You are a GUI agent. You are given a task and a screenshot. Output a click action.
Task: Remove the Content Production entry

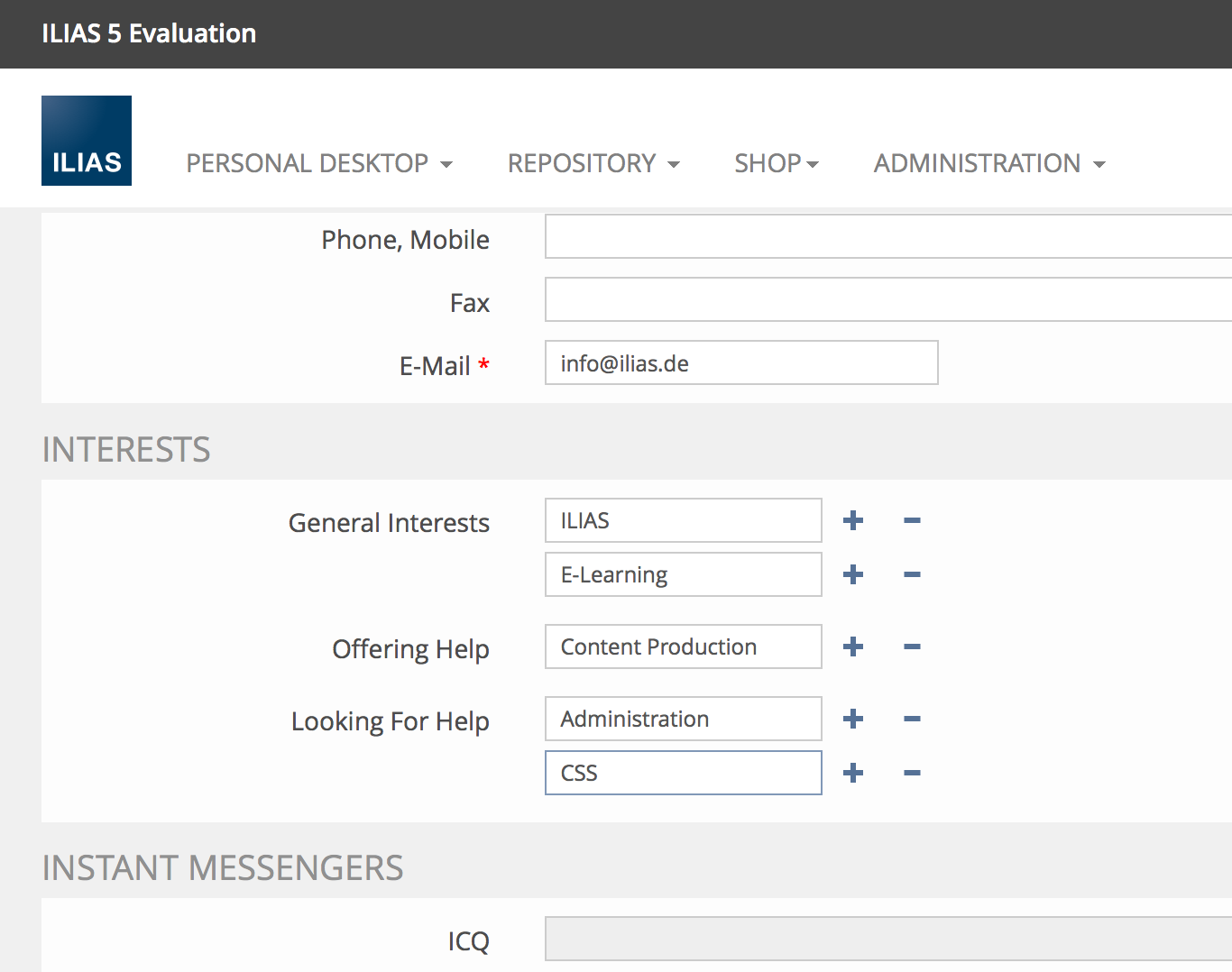pyautogui.click(x=912, y=646)
